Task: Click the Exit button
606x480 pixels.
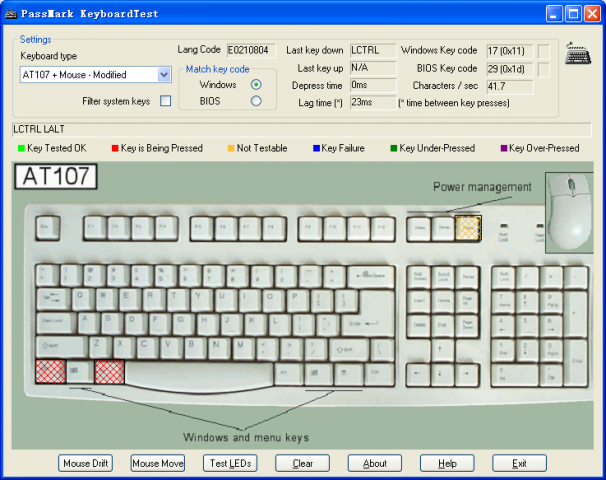Action: tap(519, 463)
